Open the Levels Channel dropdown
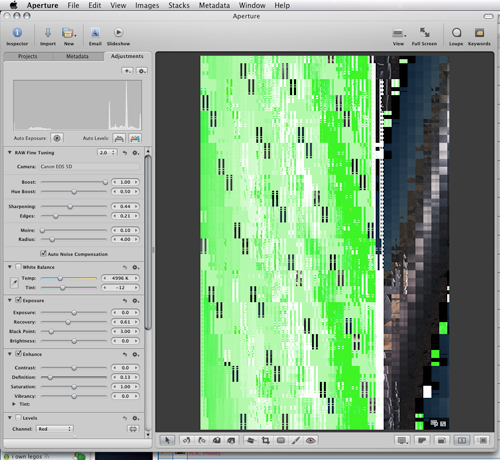 [x=55, y=429]
